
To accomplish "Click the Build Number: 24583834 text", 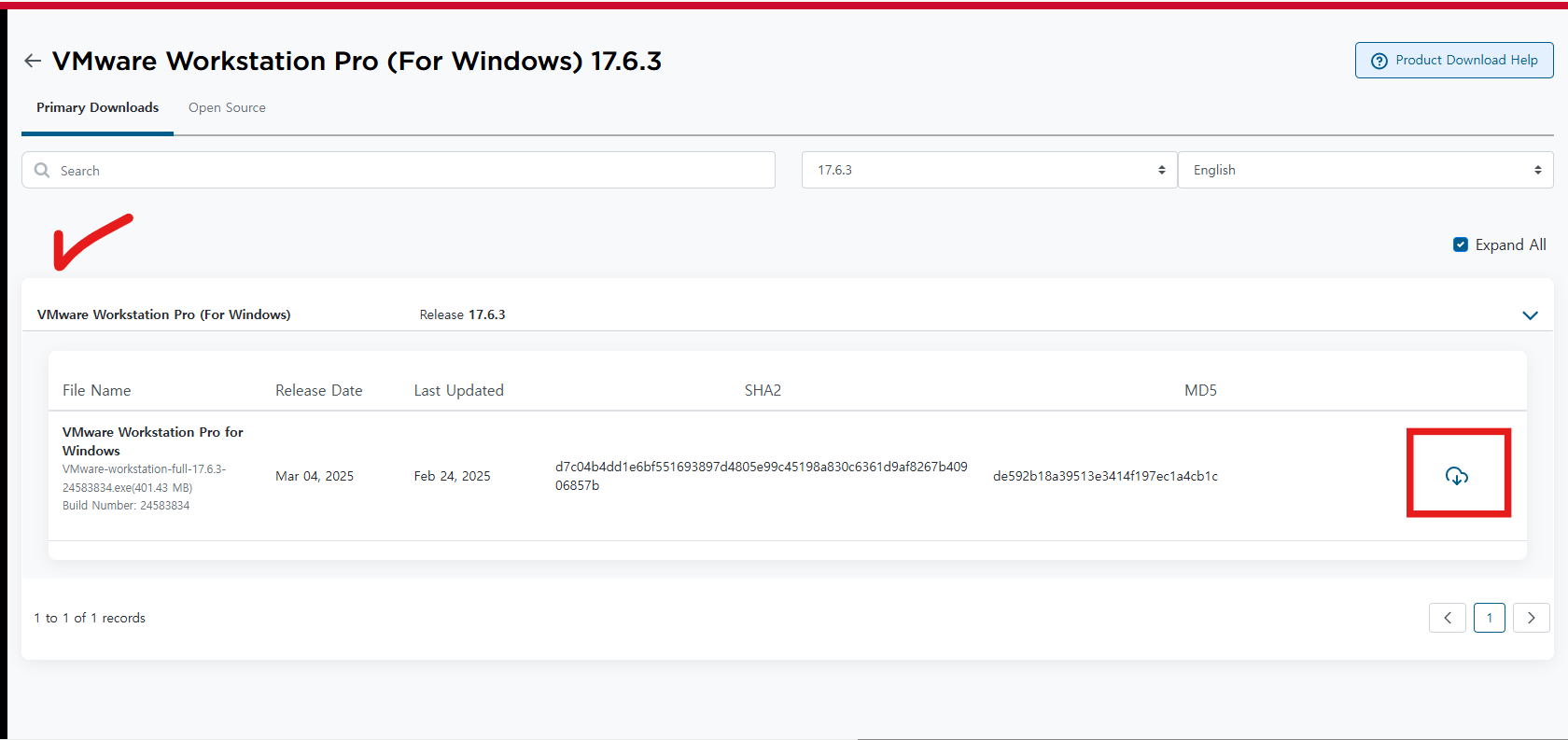I will 126,506.
